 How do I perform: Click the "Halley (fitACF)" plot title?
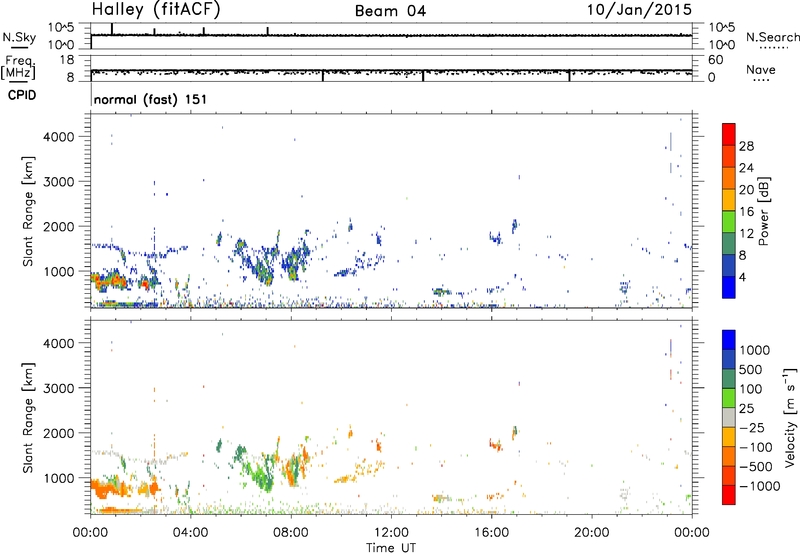156,9
